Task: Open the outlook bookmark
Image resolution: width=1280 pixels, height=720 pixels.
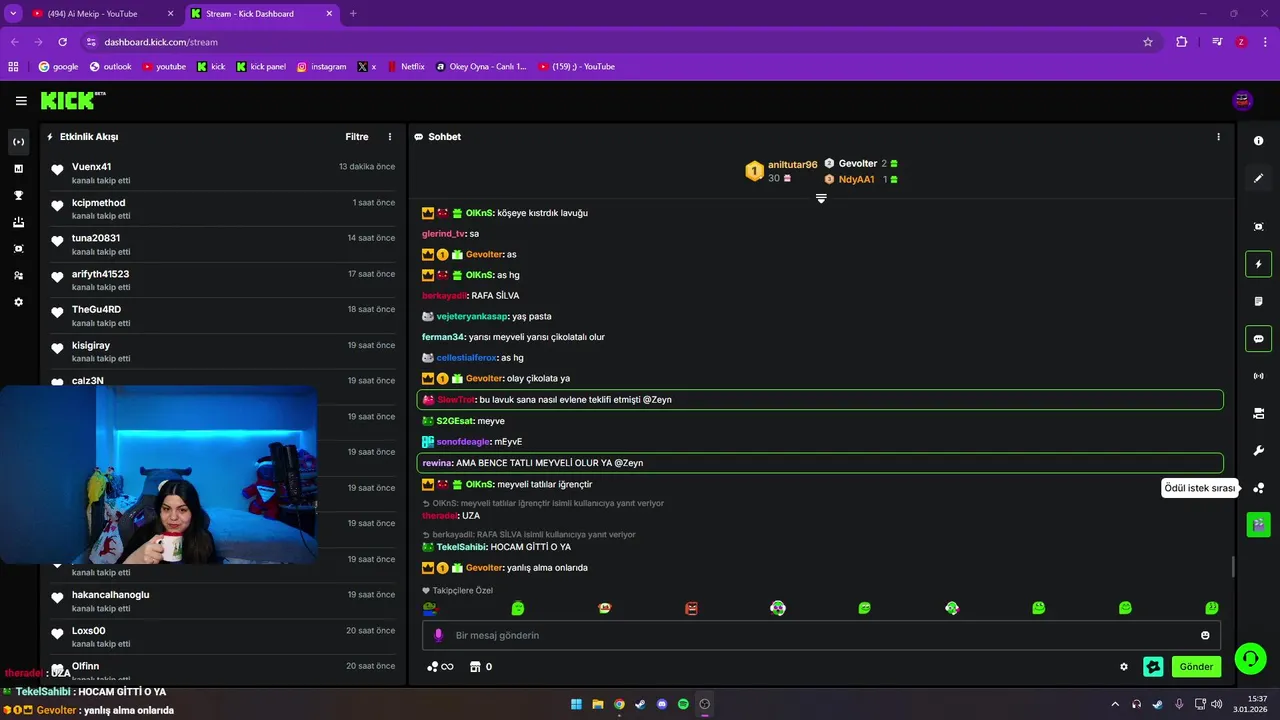Action: [x=111, y=67]
